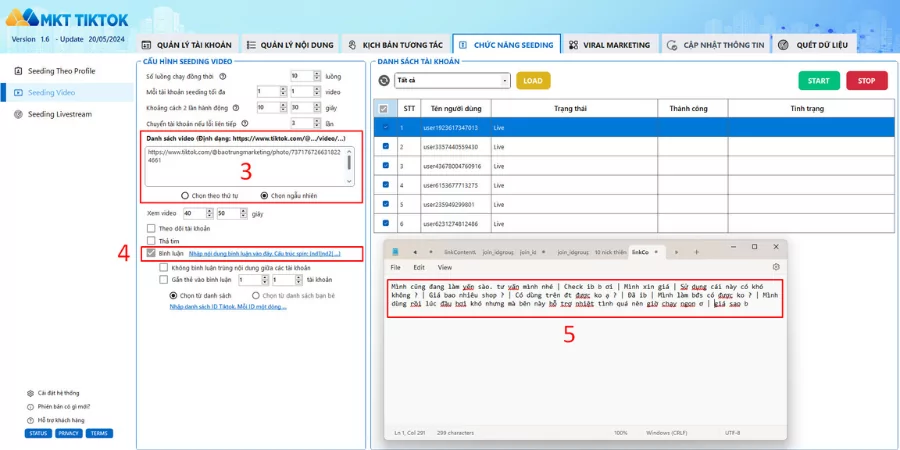Click the Chuyển tài khoản nếu lỗi spinner arrows

point(317,123)
